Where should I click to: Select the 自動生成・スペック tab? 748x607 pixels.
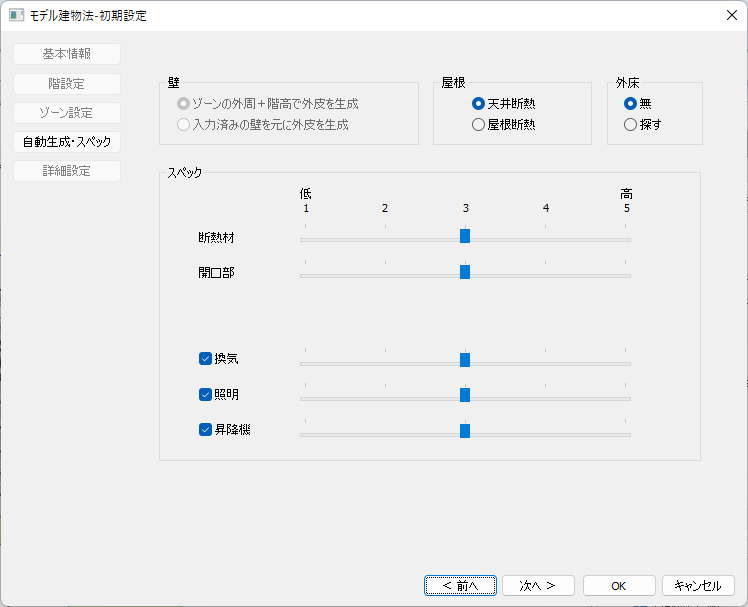pos(67,142)
